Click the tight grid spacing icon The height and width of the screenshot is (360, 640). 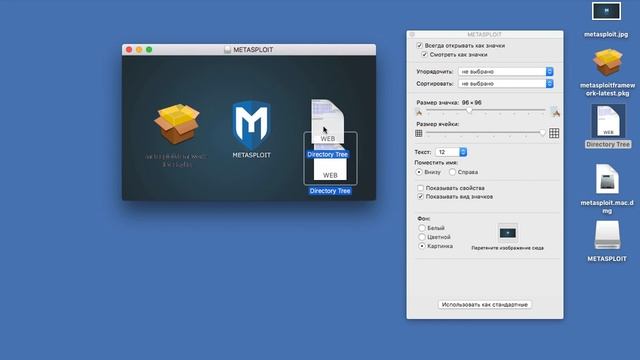pos(418,133)
